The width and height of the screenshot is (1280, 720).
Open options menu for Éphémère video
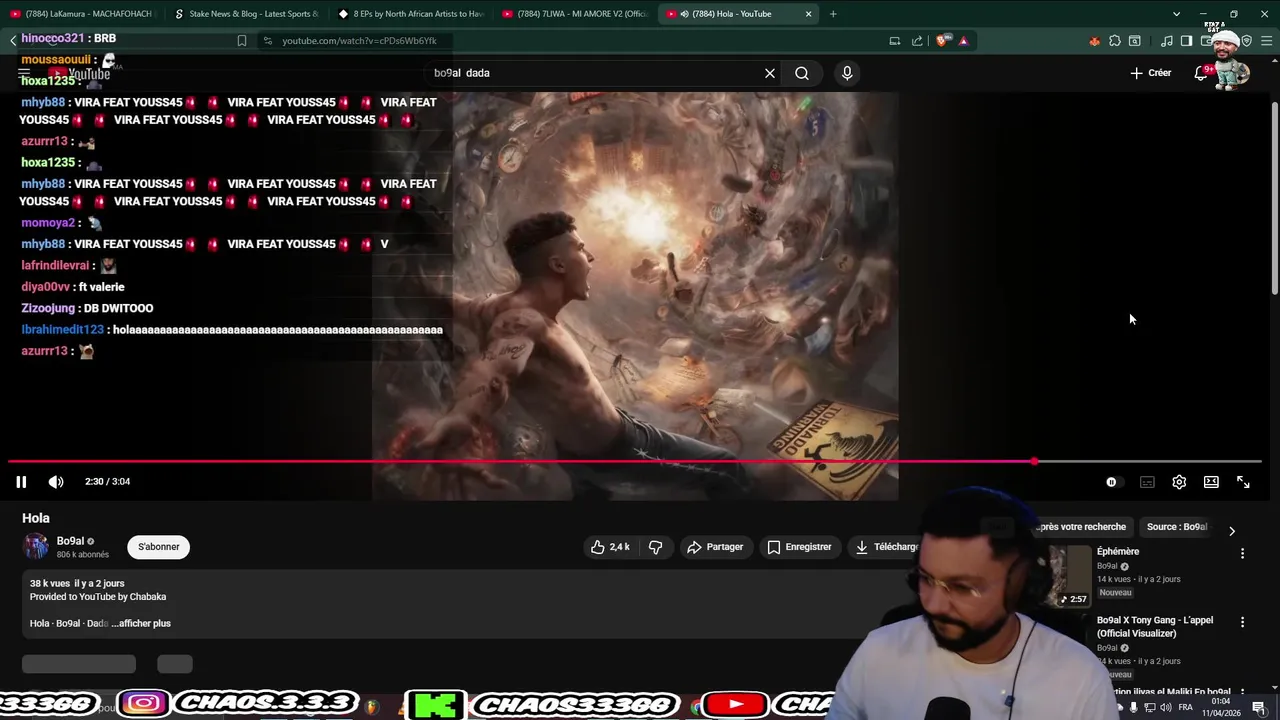[x=1242, y=553]
